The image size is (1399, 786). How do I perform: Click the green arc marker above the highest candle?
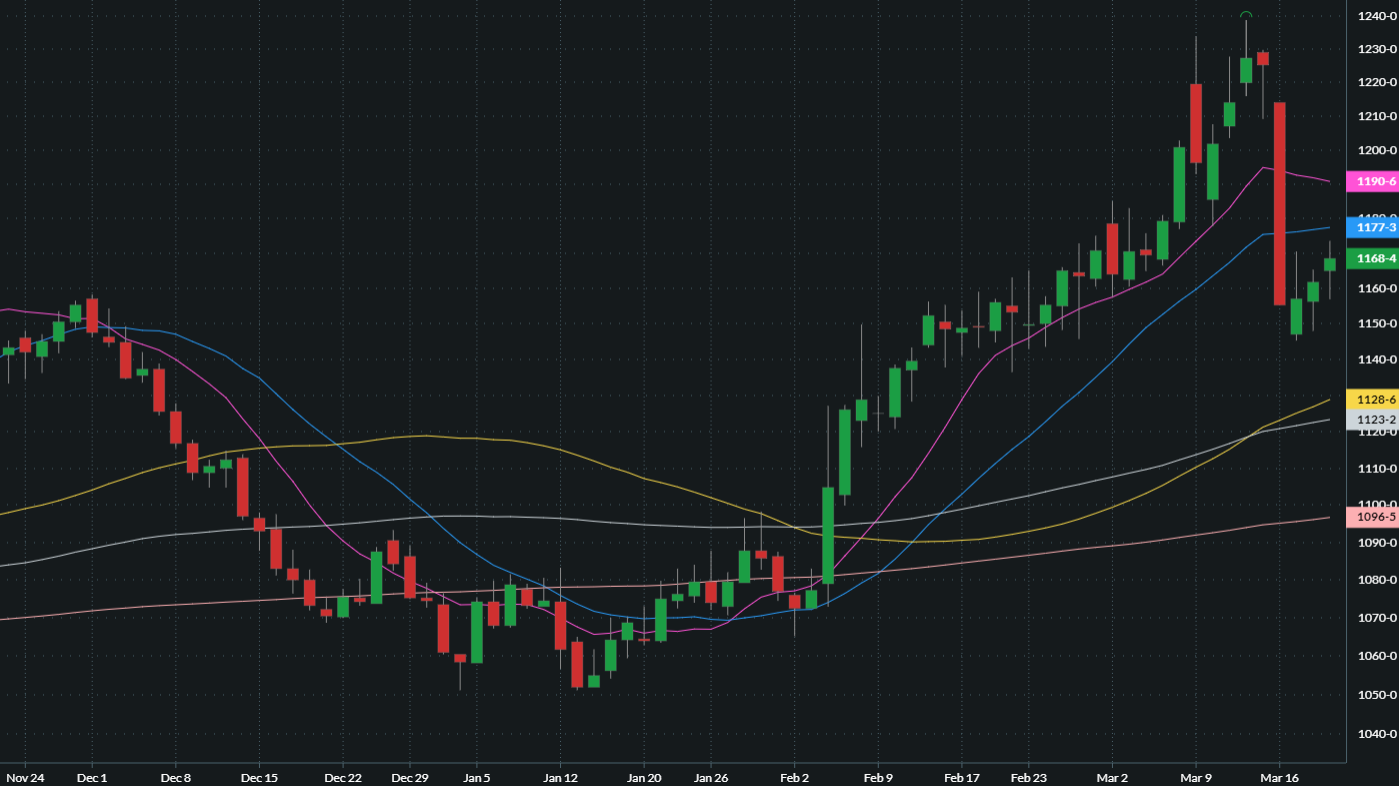[1245, 14]
